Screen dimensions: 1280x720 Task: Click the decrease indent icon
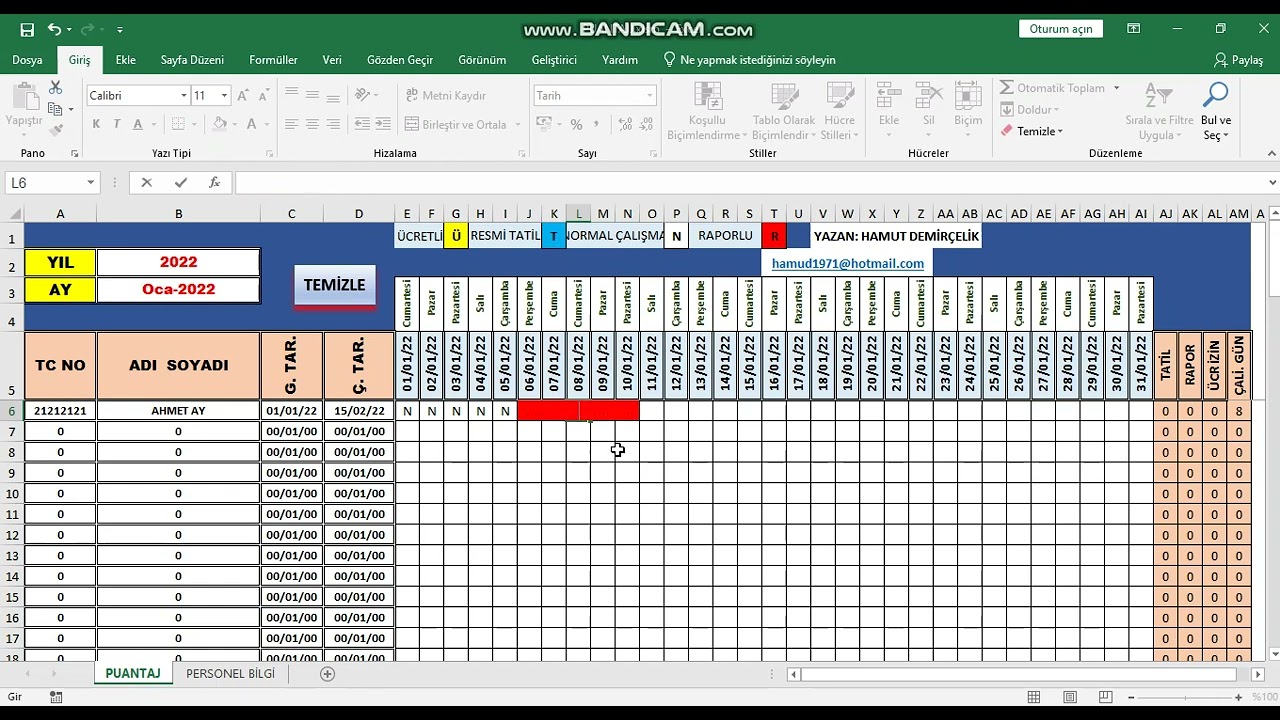click(x=362, y=124)
